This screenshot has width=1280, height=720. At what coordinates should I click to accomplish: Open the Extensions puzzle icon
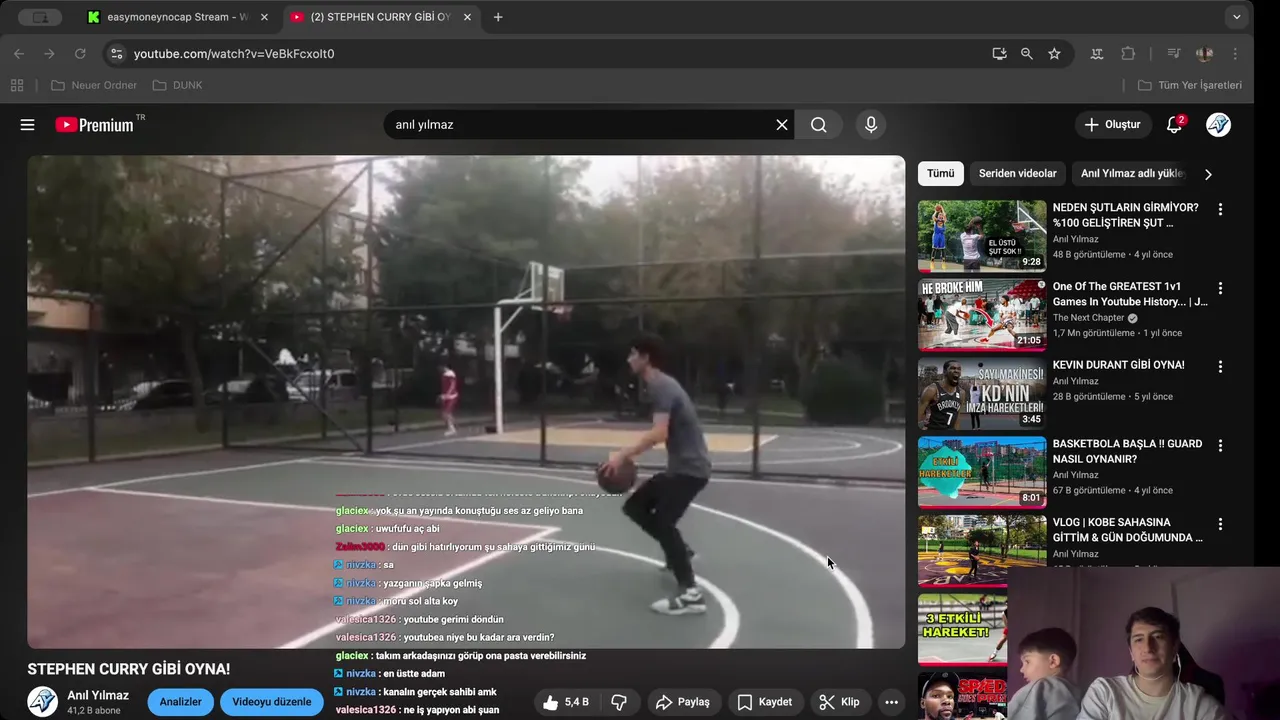tap(1128, 54)
